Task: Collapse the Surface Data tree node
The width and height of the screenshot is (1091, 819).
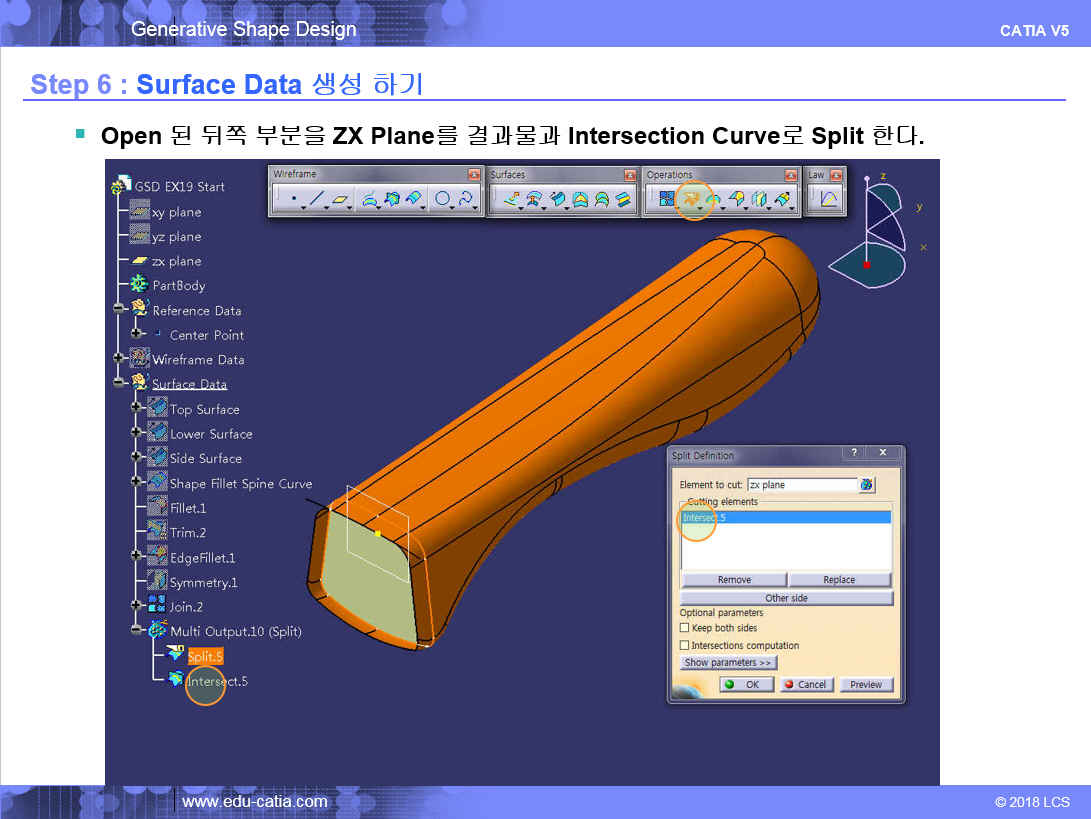Action: pyautogui.click(x=120, y=383)
